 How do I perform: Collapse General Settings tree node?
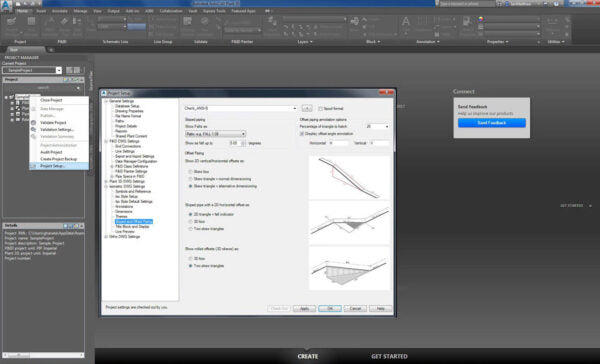click(106, 101)
